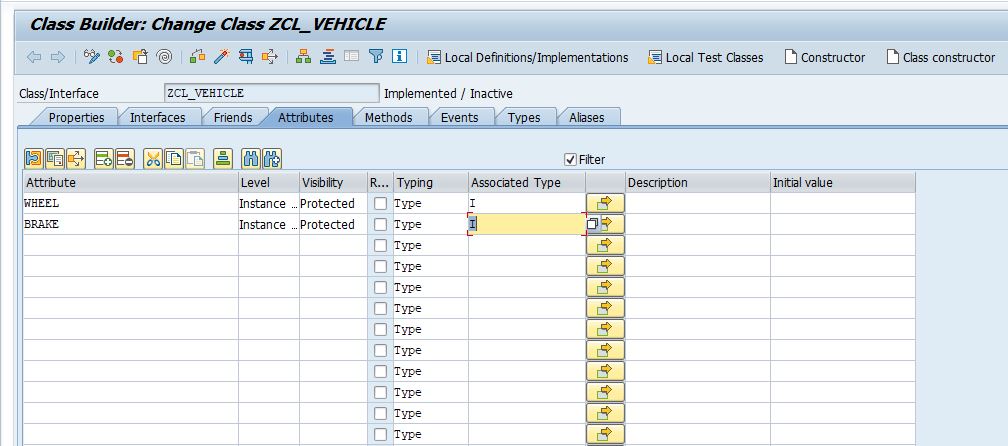Open the class documentation info icon

click(400, 57)
